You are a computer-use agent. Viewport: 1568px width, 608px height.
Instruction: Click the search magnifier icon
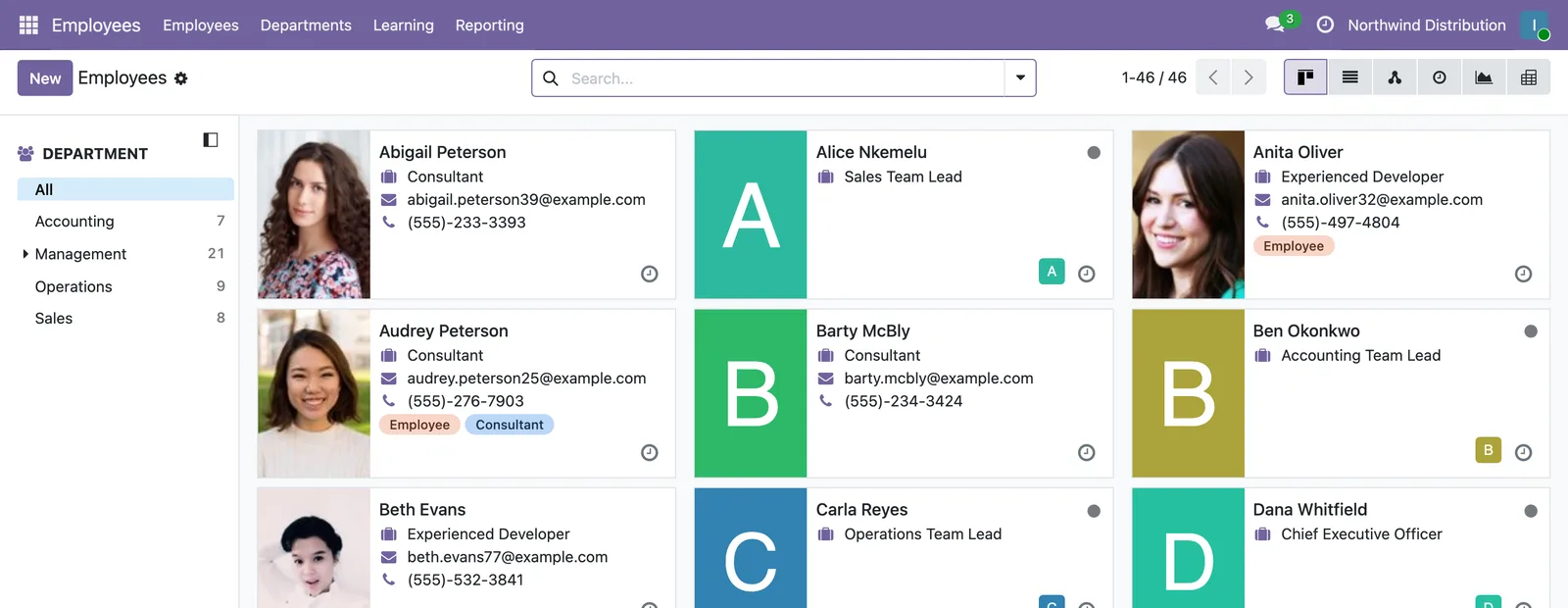[x=551, y=78]
